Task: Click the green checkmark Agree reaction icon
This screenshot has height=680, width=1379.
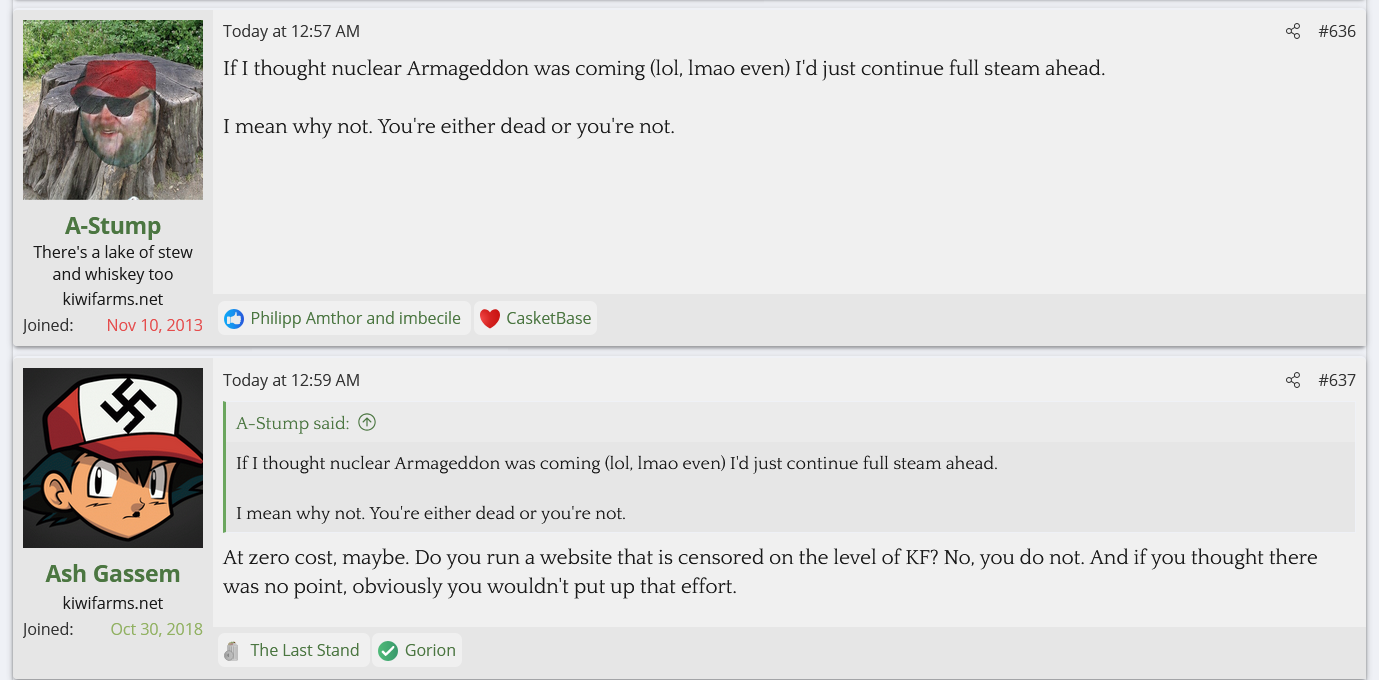Action: [388, 651]
